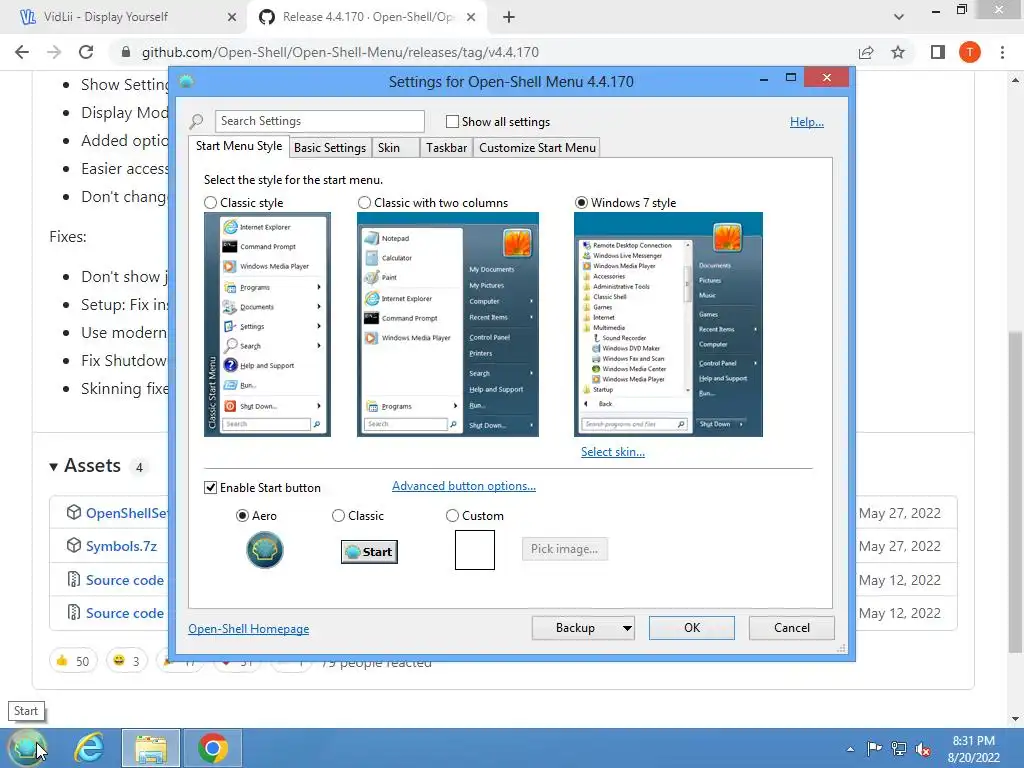Click the muted volume tray icon
Viewport: 1024px width, 768px height.
tap(923, 749)
